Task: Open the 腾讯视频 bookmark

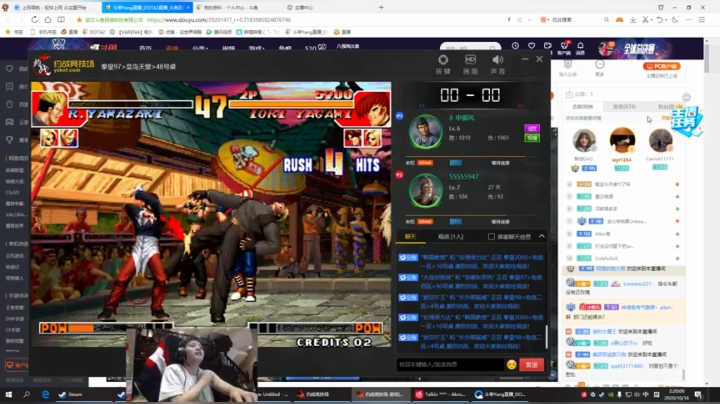Action: click(219, 32)
